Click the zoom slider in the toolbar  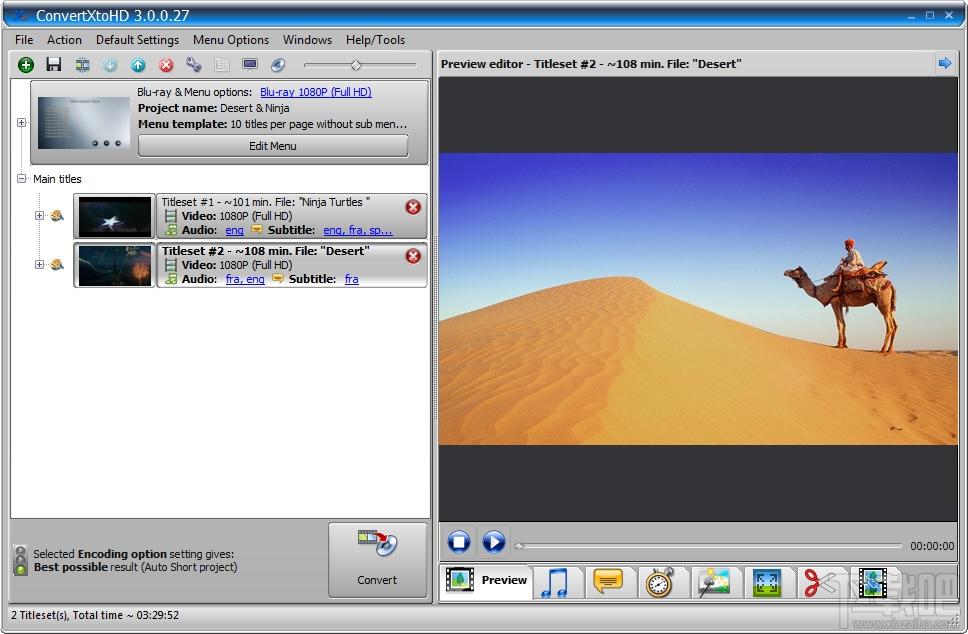356,65
